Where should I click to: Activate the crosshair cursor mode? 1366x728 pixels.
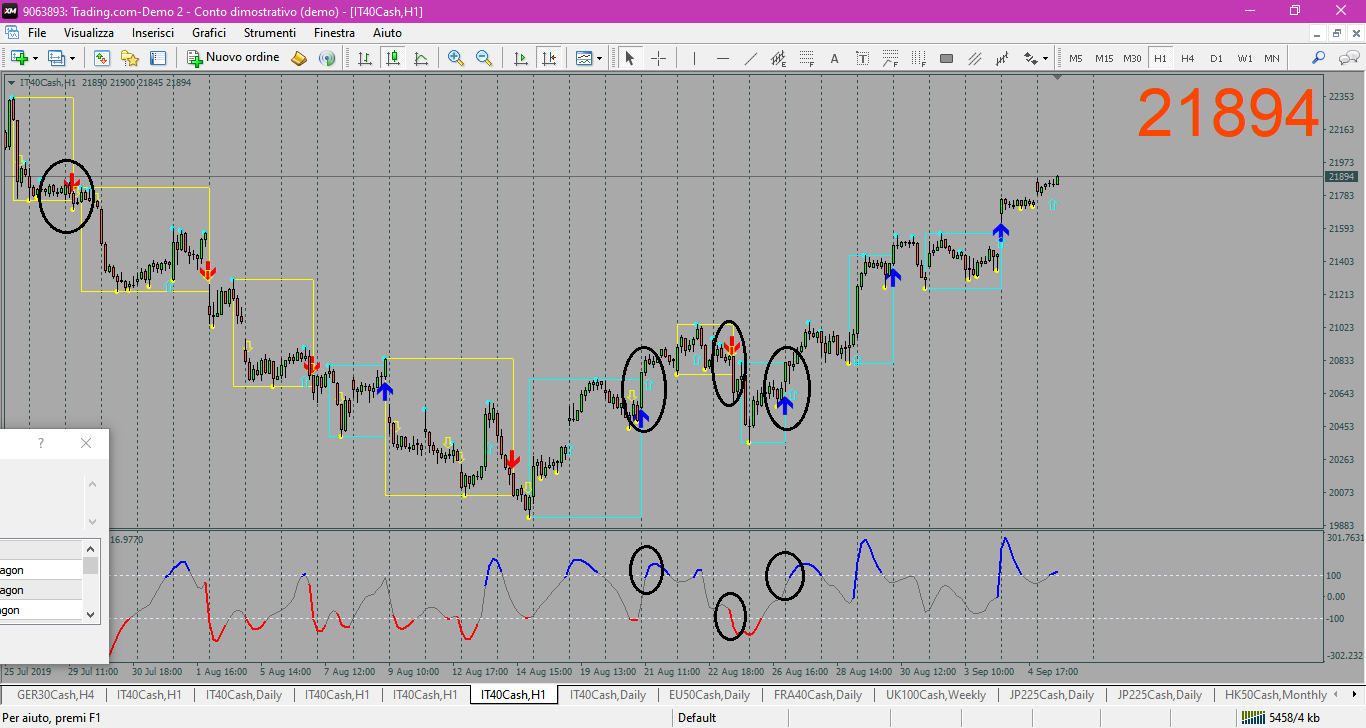[658, 58]
